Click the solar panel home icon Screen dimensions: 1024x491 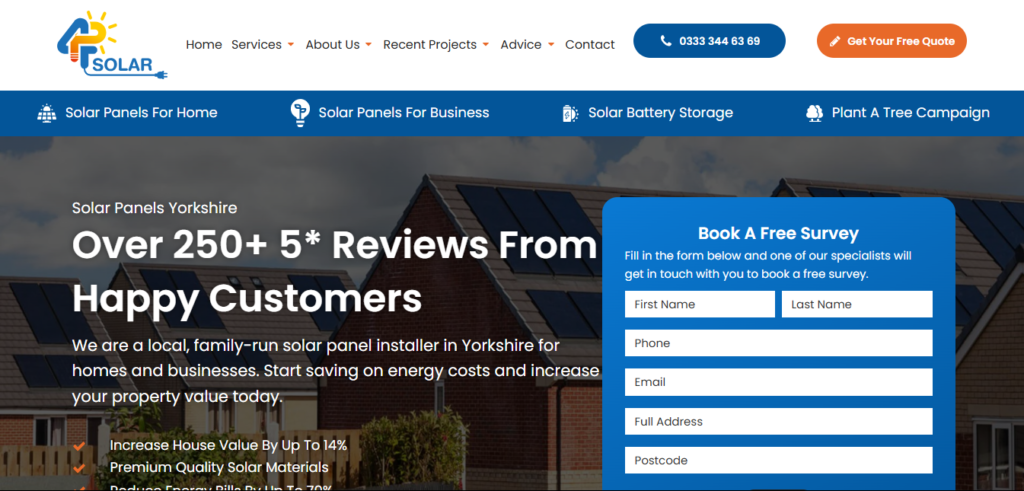(x=47, y=113)
